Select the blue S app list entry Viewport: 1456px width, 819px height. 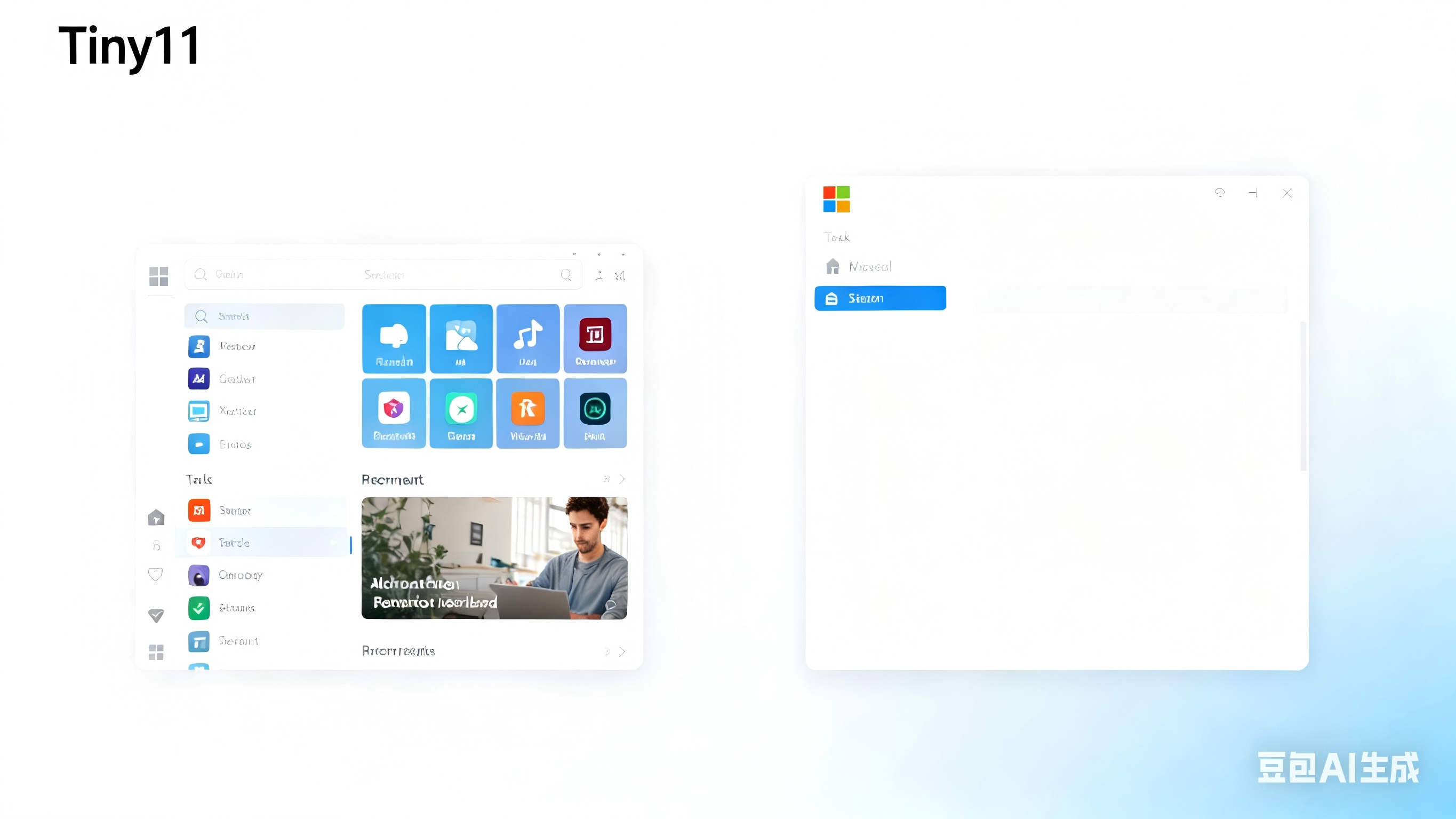click(x=265, y=346)
